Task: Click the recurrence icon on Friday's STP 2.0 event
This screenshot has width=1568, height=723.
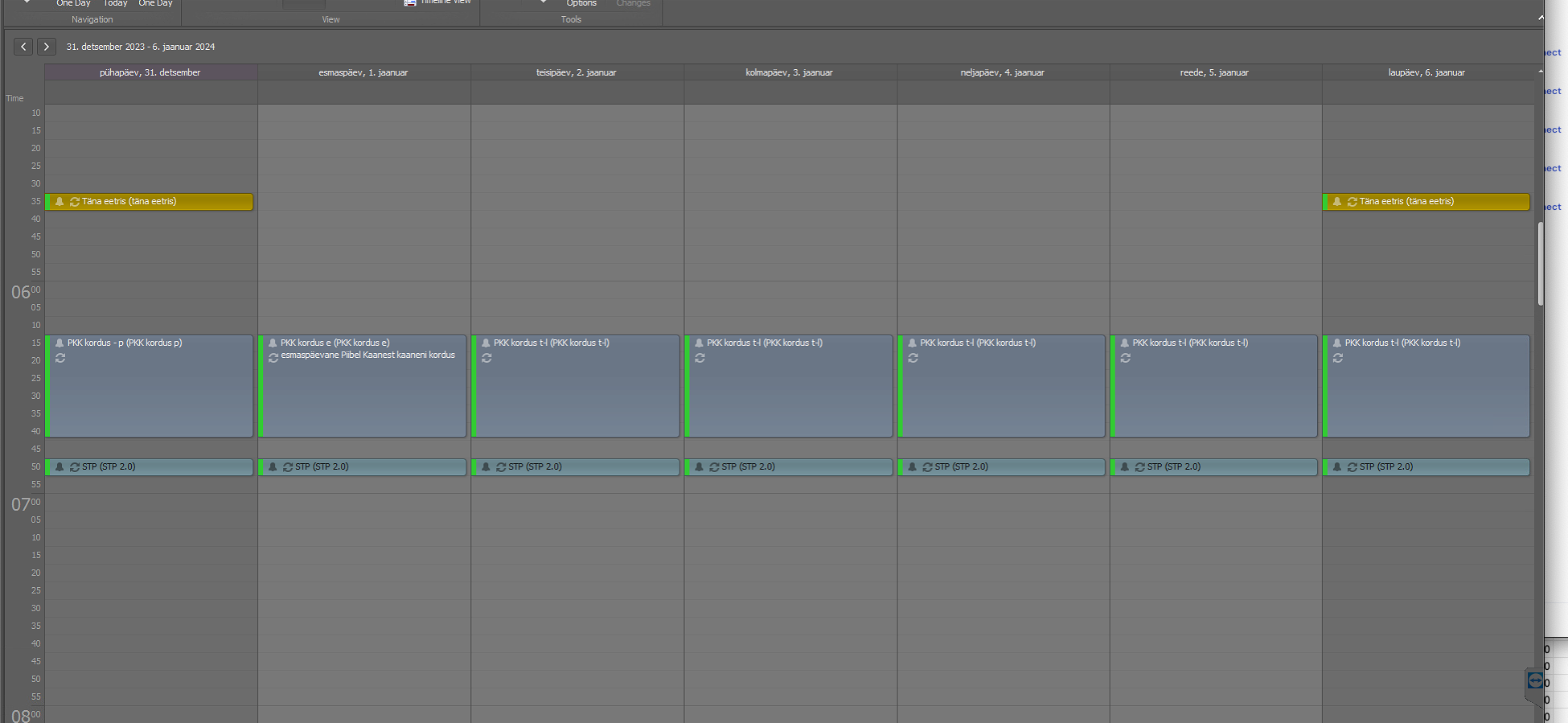Action: point(1139,467)
